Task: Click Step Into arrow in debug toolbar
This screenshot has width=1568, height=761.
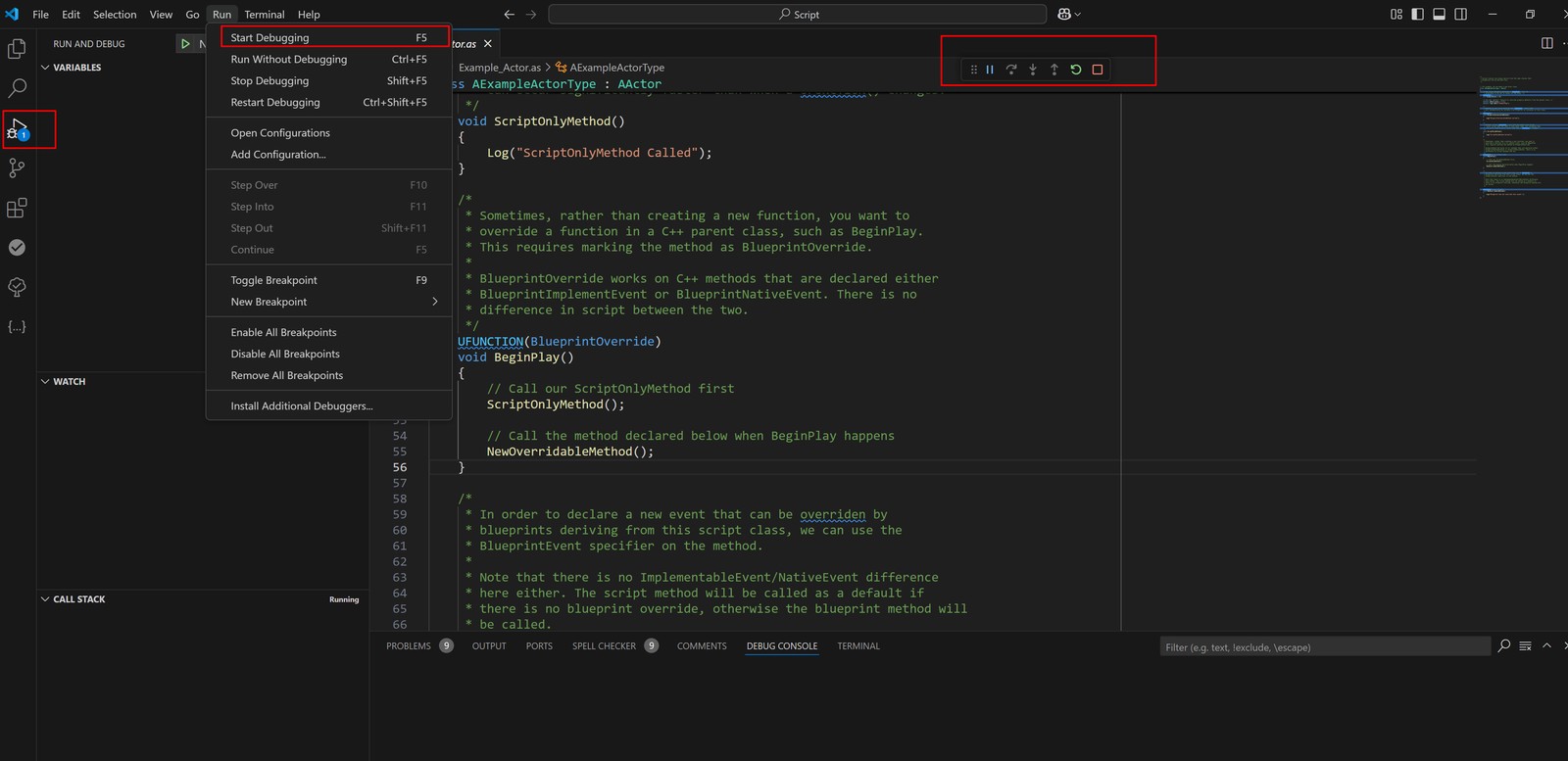Action: click(x=1033, y=70)
